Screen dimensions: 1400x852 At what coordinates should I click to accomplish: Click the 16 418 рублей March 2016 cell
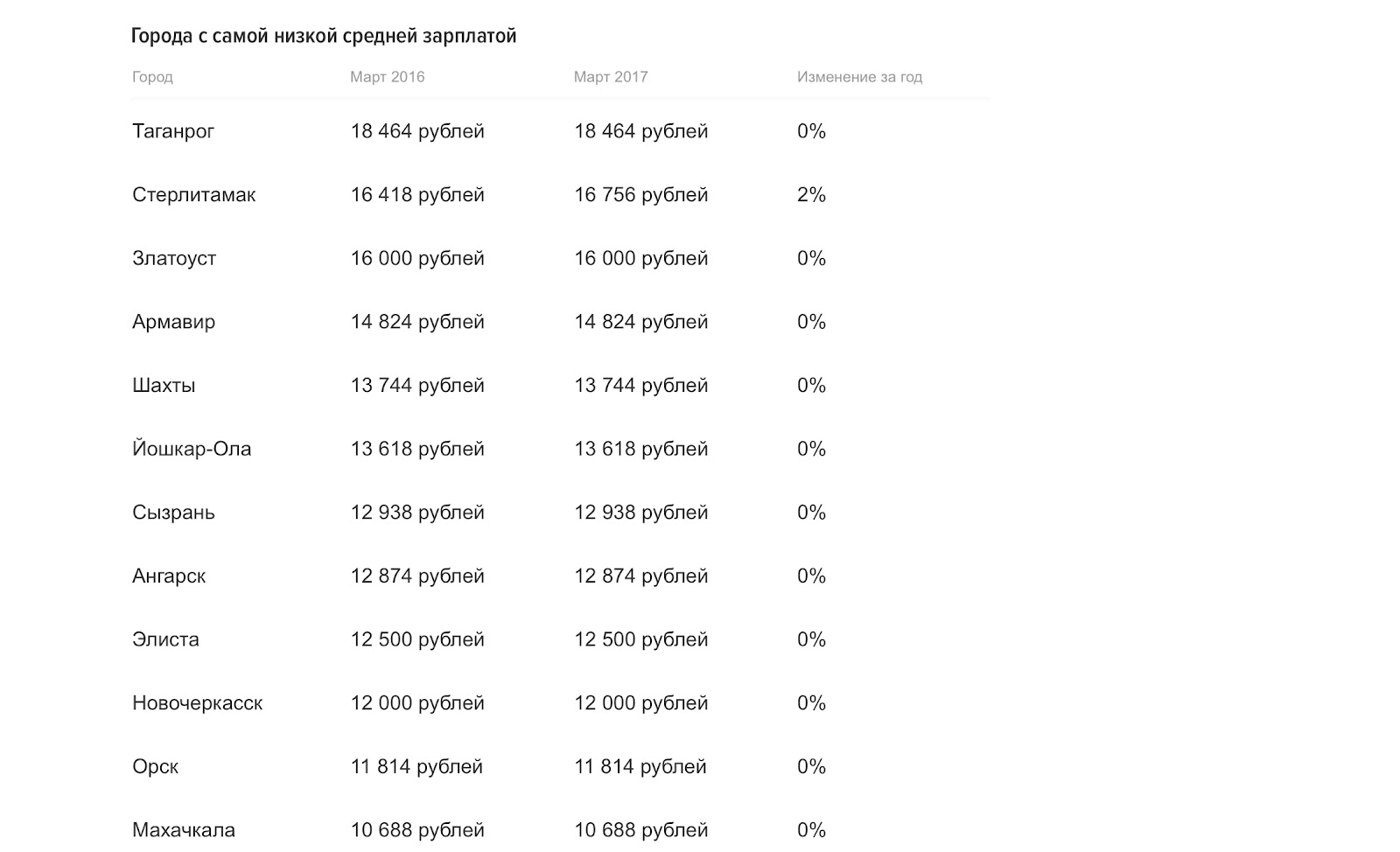click(x=417, y=195)
